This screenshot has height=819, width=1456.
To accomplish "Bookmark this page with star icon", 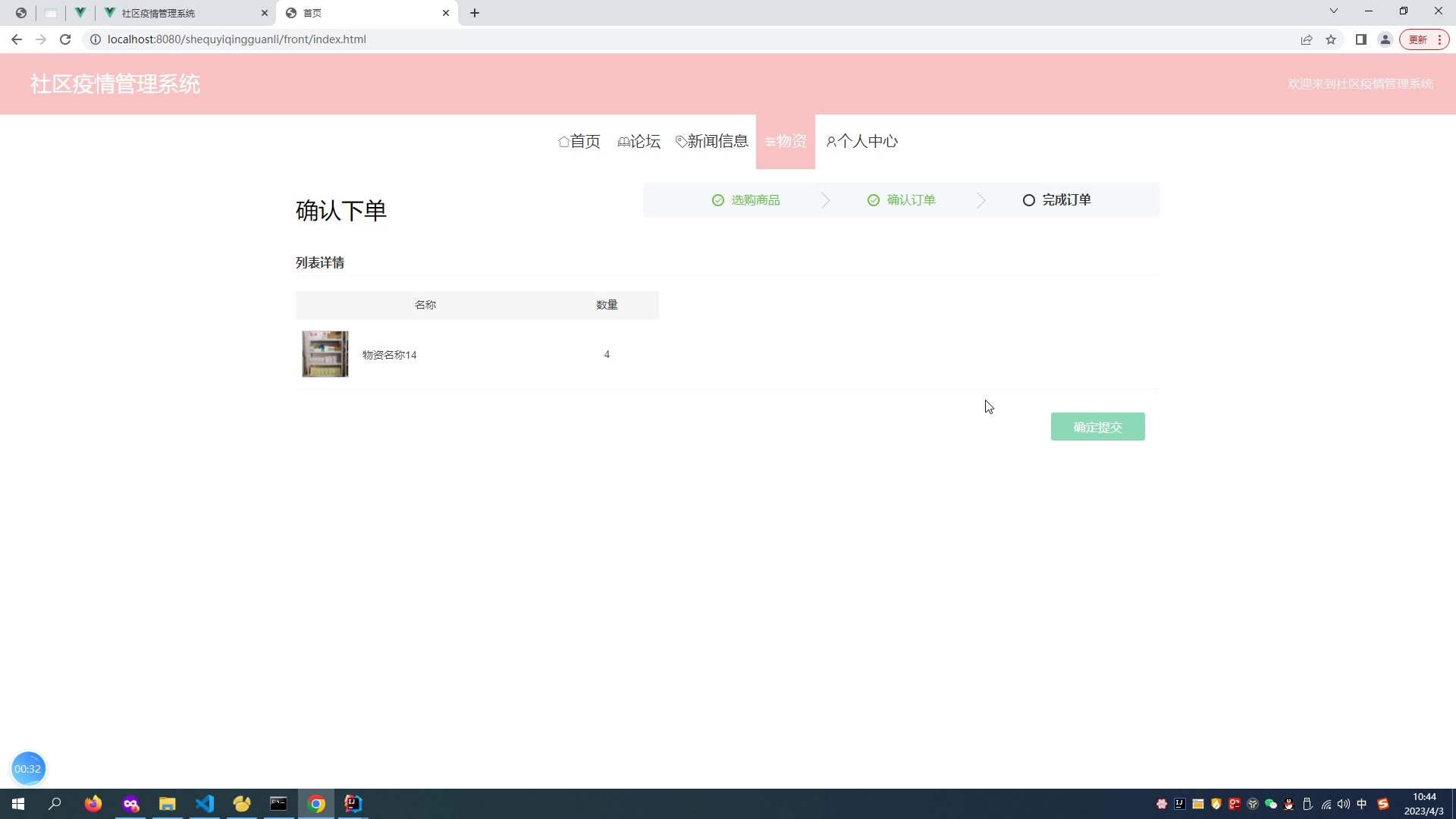I will (1331, 40).
